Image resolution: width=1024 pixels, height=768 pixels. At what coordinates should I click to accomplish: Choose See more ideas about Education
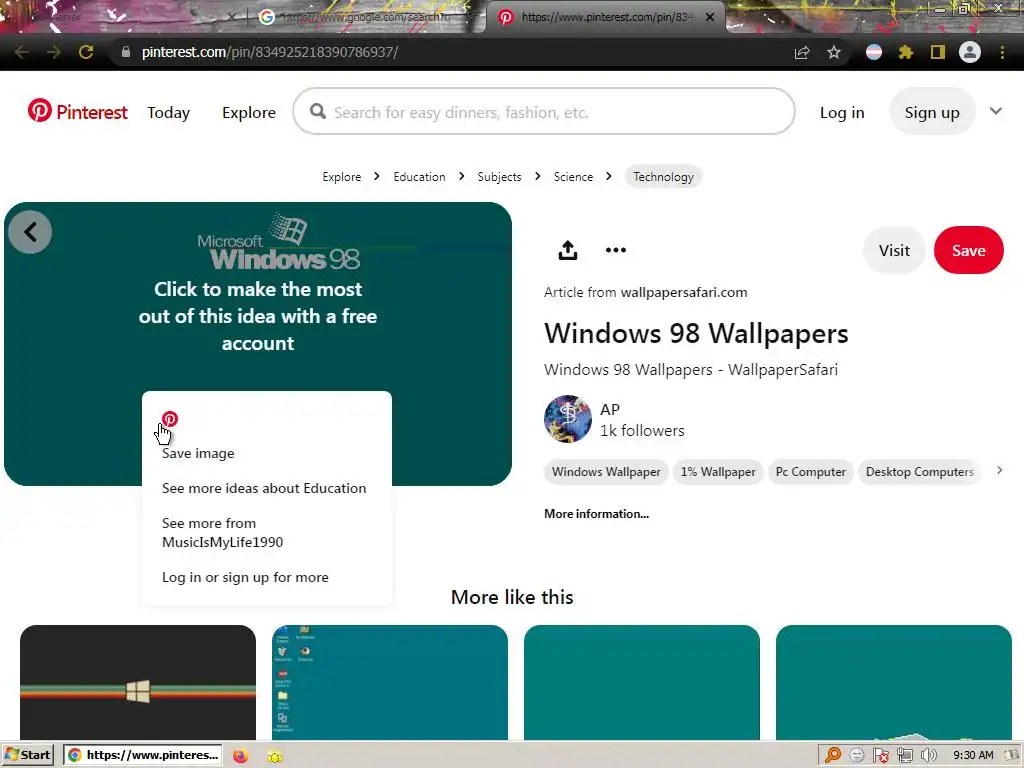[264, 488]
